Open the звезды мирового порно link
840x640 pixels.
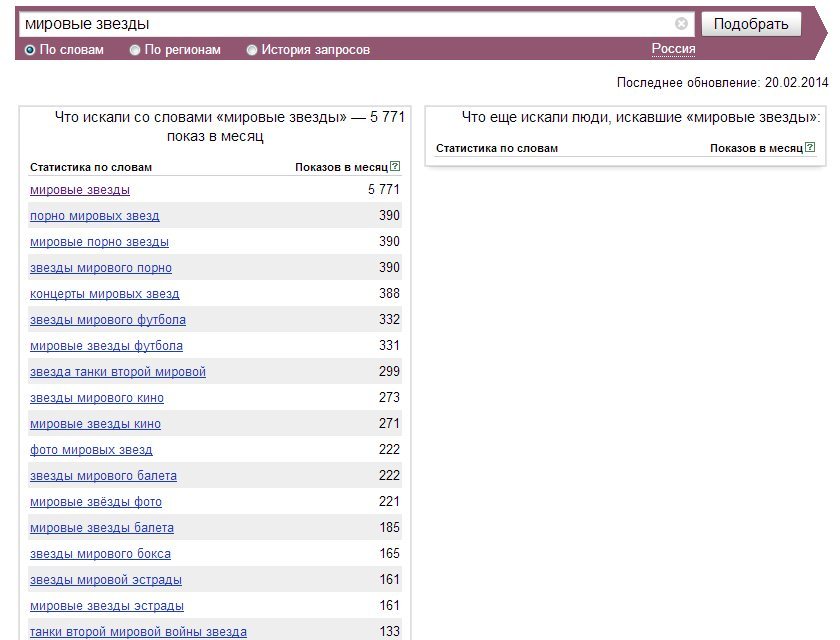(x=101, y=268)
